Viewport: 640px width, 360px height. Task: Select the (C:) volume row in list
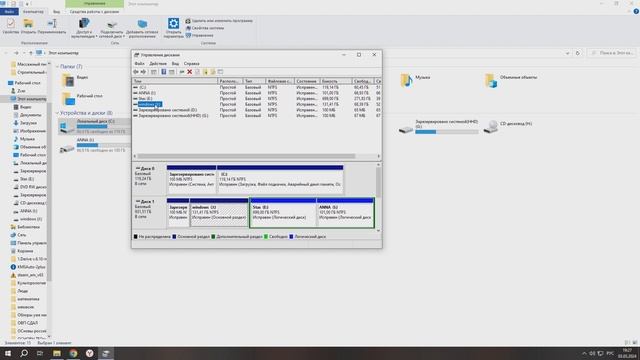(x=257, y=87)
